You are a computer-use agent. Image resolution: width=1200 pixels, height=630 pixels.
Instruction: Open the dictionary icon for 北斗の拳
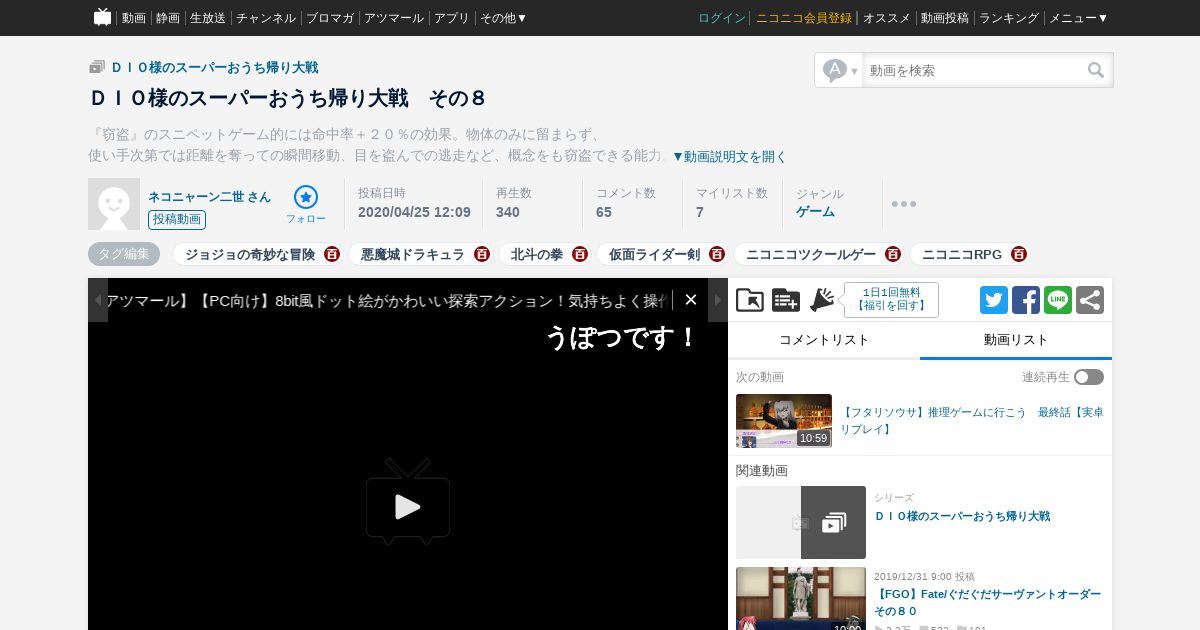(580, 254)
